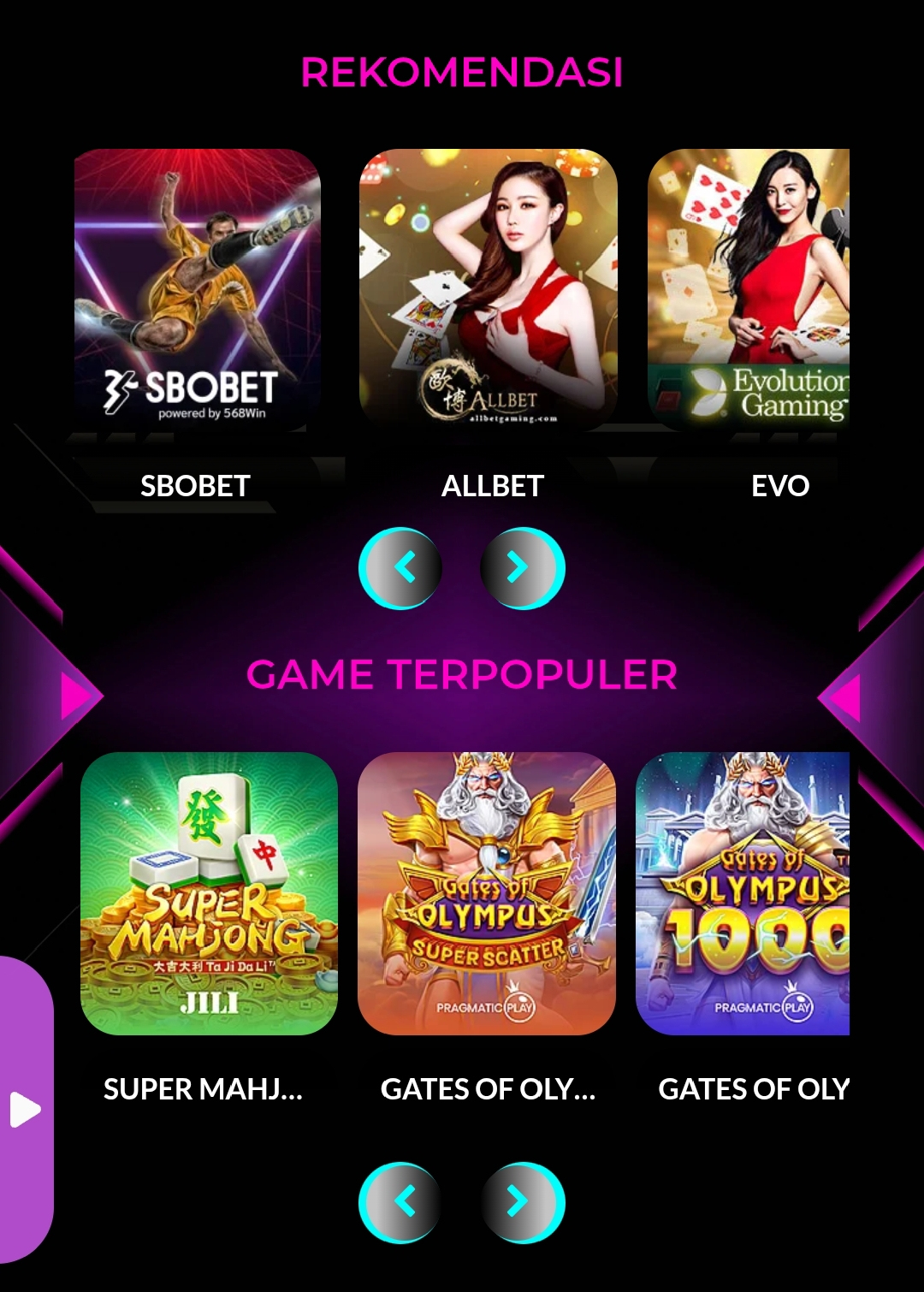The width and height of the screenshot is (924, 1292).
Task: Open the SBOBET provider thumbnail
Action: click(198, 289)
